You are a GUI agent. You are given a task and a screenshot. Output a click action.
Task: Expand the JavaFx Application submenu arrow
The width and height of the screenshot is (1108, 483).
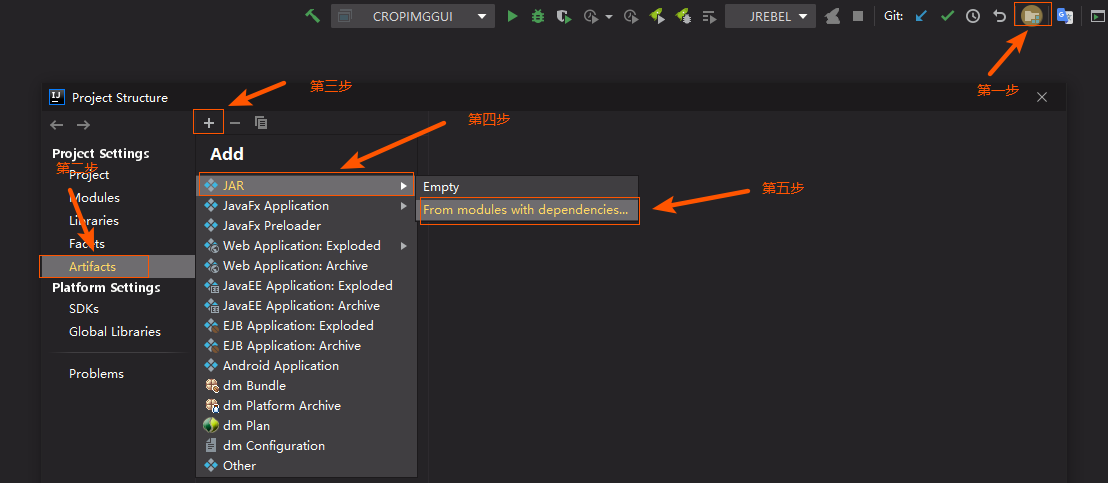[403, 206]
